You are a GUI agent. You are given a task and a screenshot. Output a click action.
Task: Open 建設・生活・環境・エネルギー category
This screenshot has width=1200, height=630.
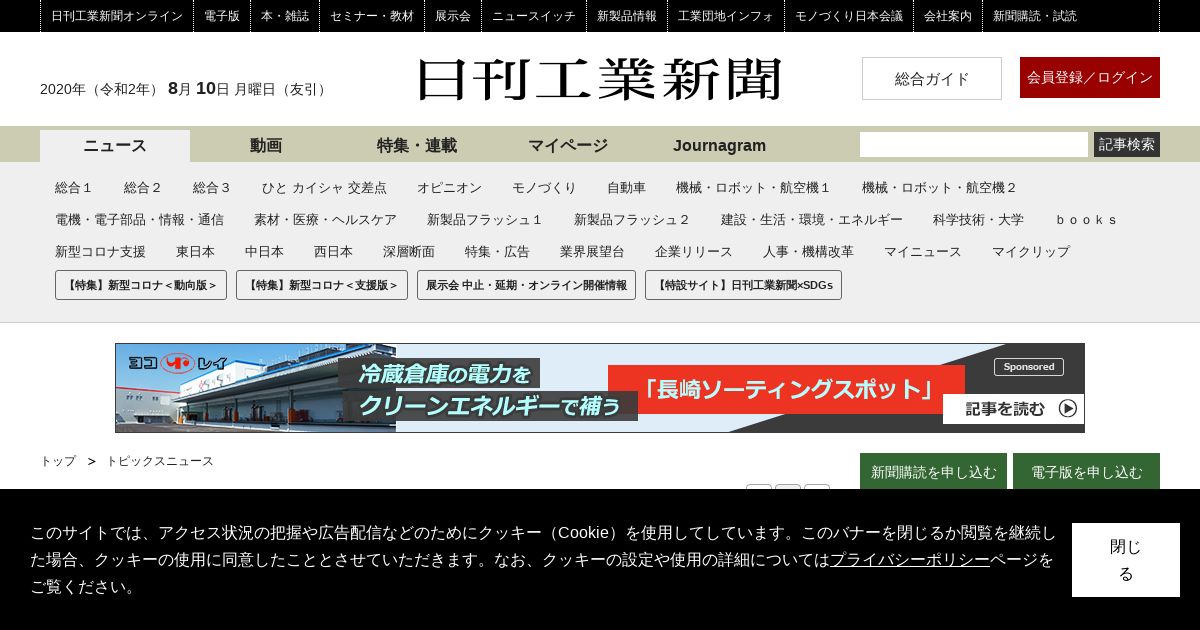pyautogui.click(x=812, y=220)
